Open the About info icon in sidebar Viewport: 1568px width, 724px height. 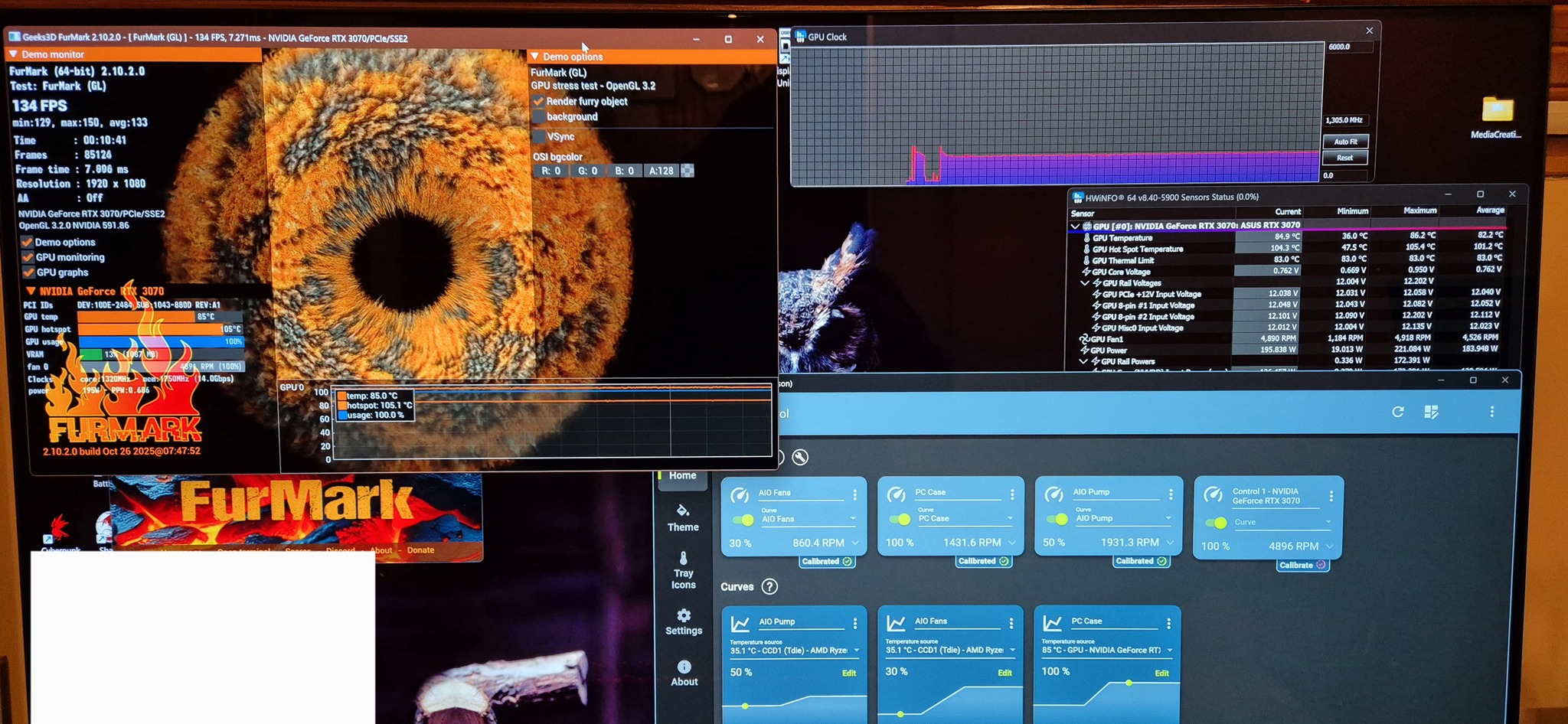[x=684, y=667]
